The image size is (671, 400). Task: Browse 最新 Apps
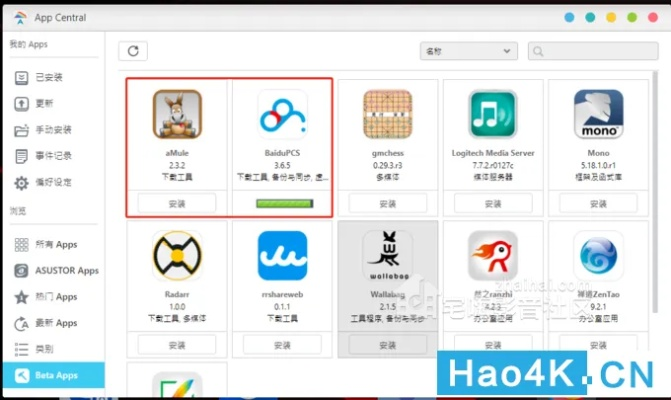pos(54,323)
